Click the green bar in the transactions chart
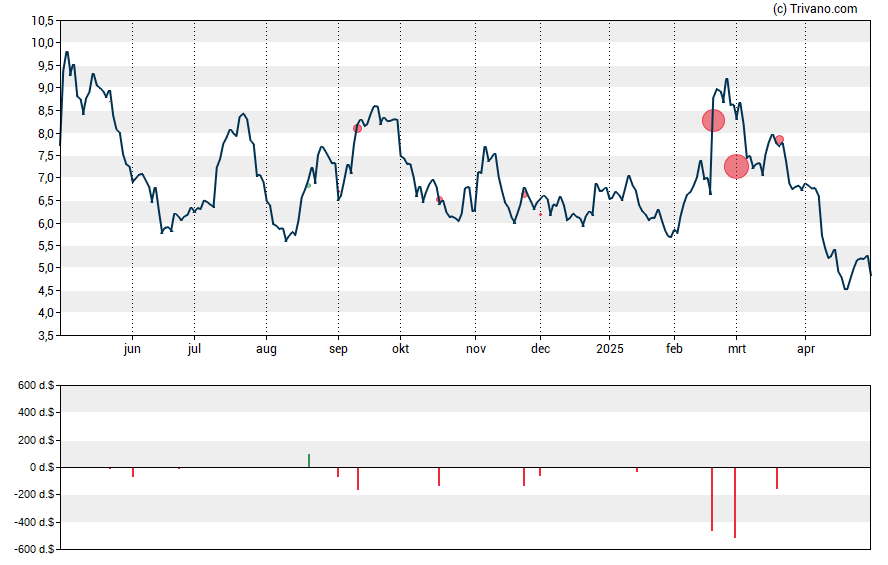Screen dimensions: 888x565 [309, 460]
